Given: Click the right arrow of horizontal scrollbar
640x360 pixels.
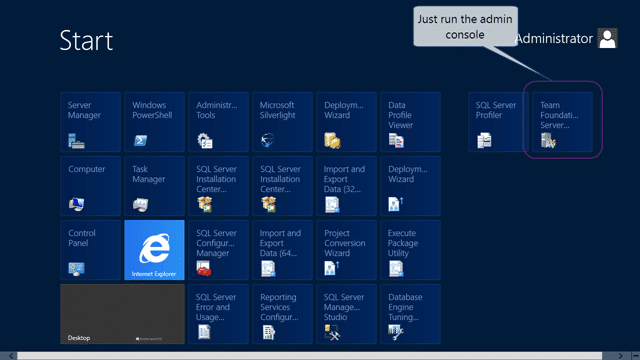Looking at the screenshot, I should pyautogui.click(x=620, y=356).
